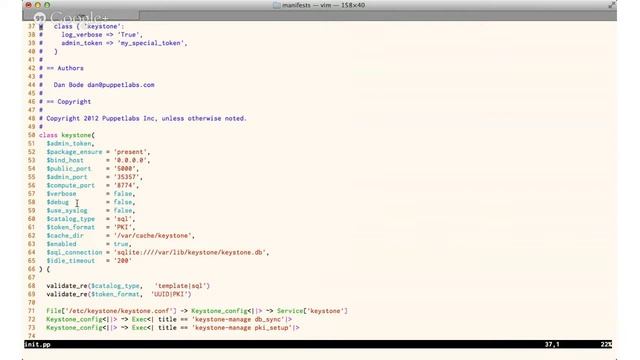This screenshot has height=360, width=640.
Task: Close the vim terminal window
Action: tap(29, 5)
